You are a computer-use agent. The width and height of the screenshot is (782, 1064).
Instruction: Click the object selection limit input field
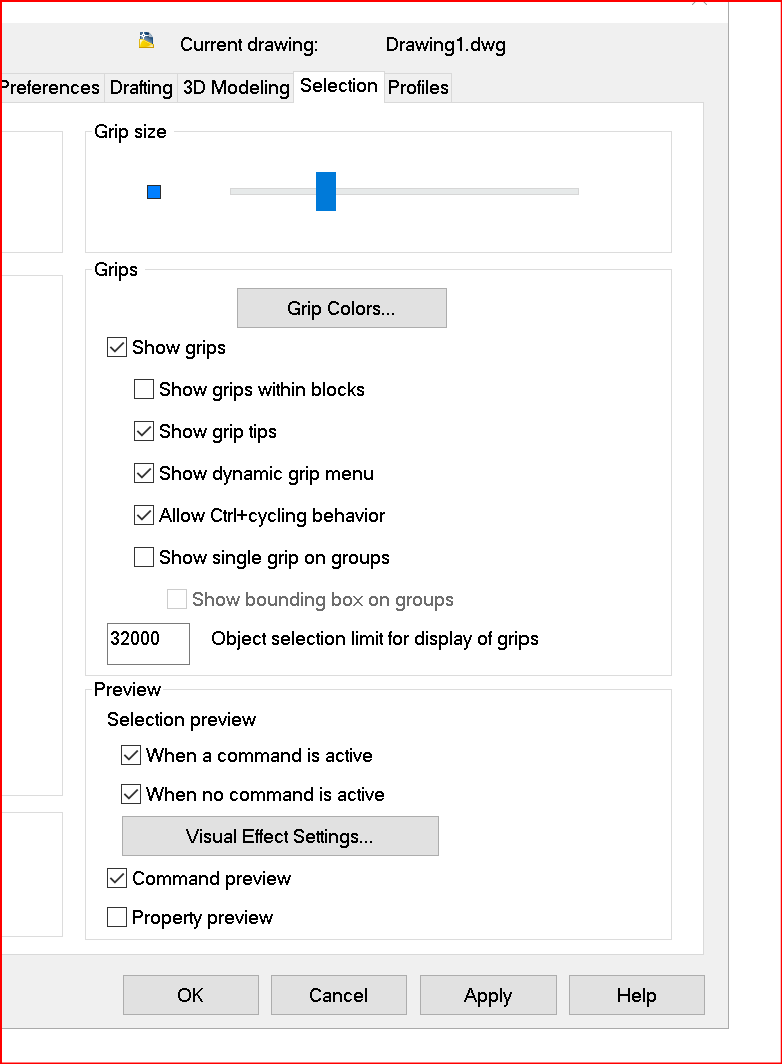(x=147, y=643)
